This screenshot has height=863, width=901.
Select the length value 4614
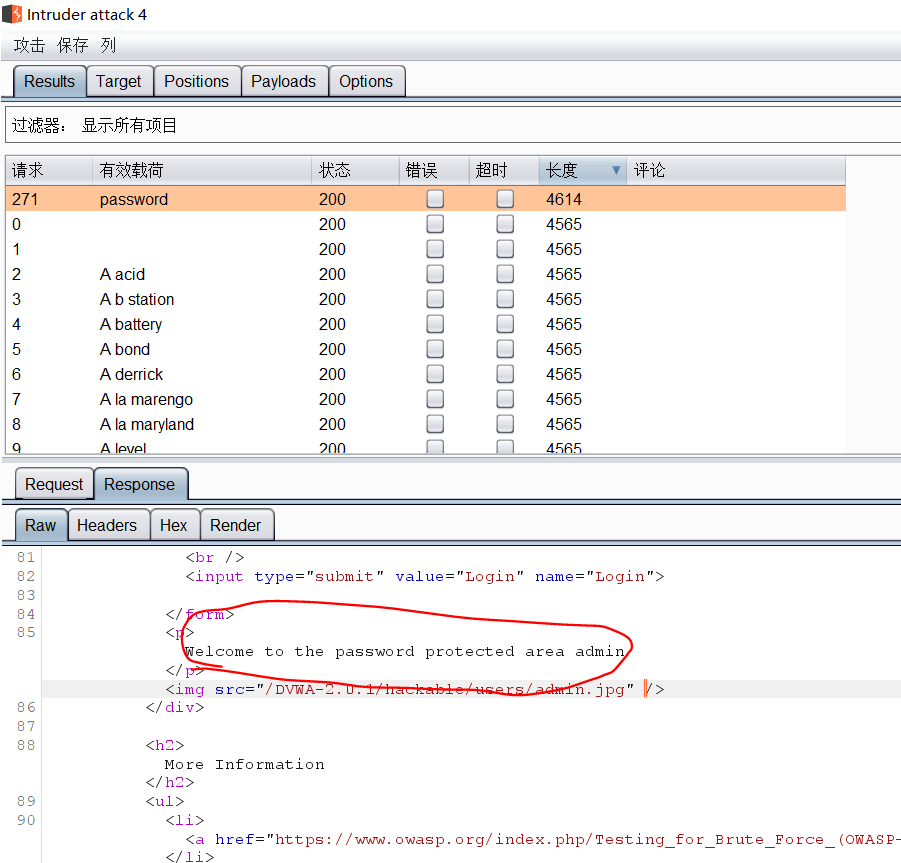click(x=564, y=199)
